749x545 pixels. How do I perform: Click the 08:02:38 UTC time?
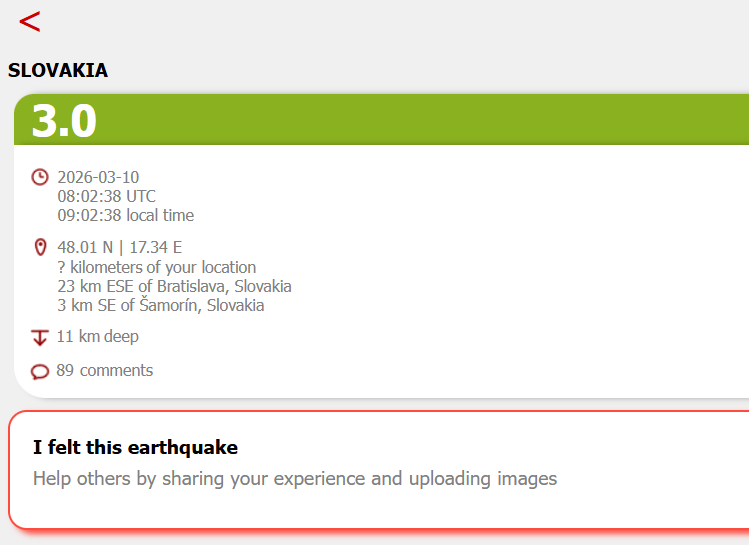(x=107, y=196)
